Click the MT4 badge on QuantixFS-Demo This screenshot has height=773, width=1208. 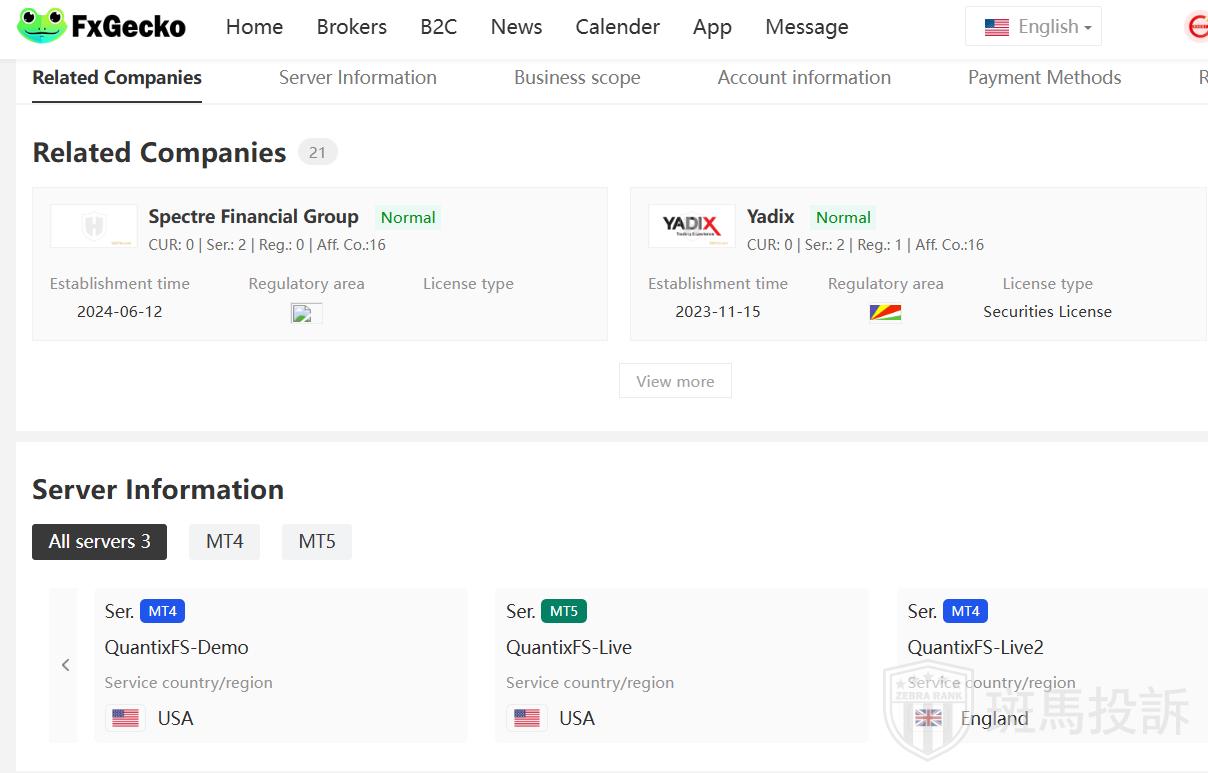tap(162, 611)
